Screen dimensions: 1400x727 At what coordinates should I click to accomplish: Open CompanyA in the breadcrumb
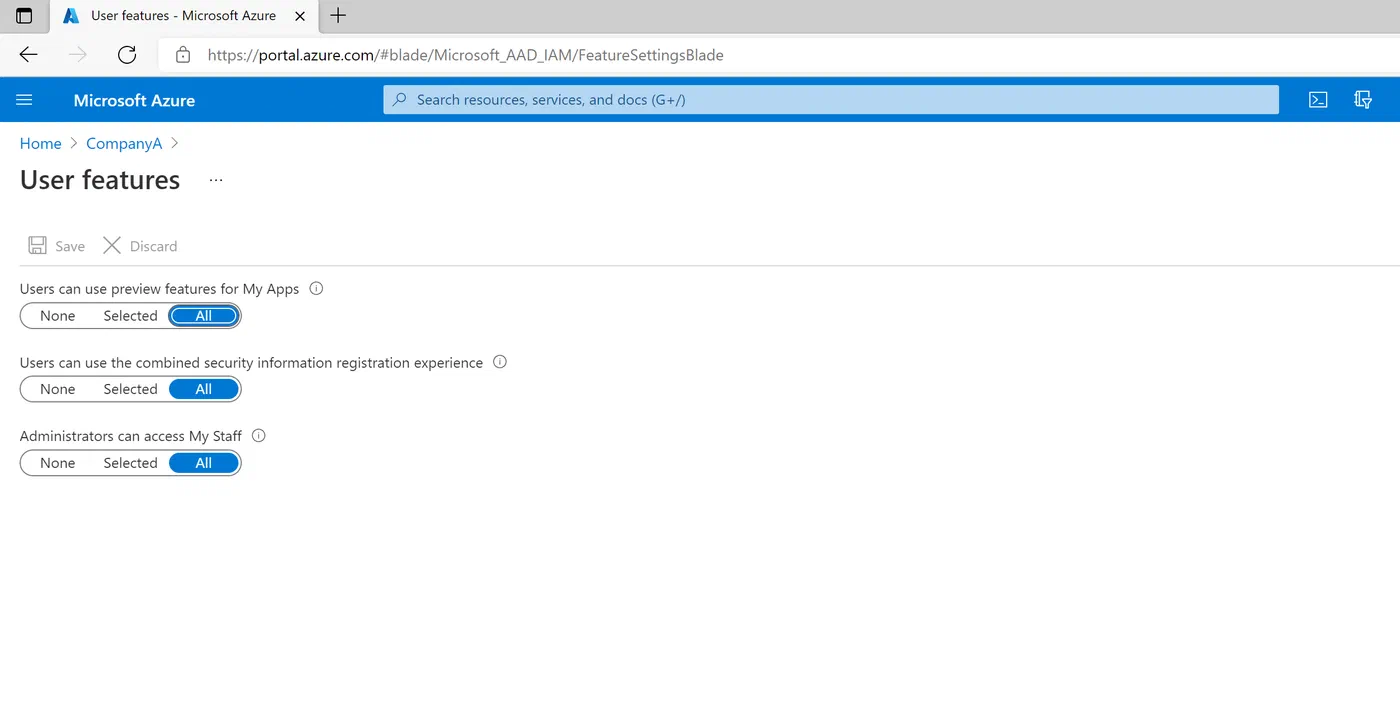coord(124,144)
